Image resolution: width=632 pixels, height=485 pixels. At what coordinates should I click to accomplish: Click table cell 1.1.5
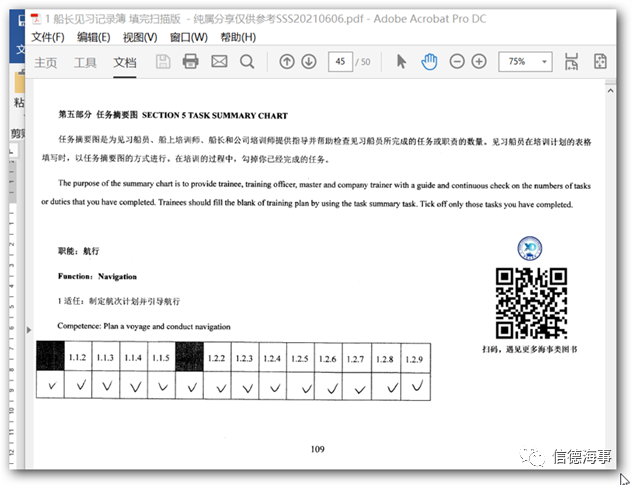pos(161,357)
